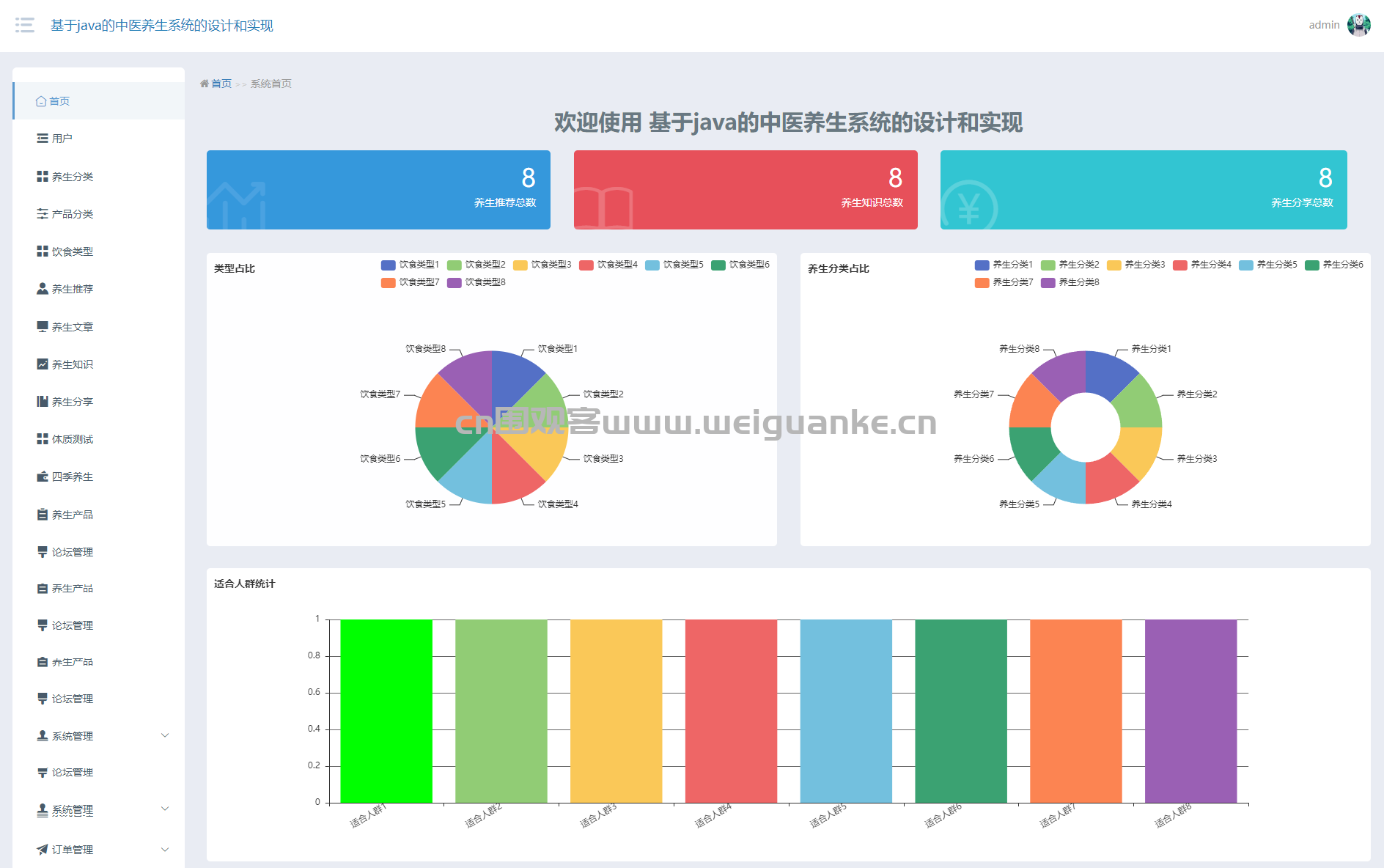Click the 养生推荐 person icon
The height and width of the screenshot is (868, 1384).
click(43, 289)
